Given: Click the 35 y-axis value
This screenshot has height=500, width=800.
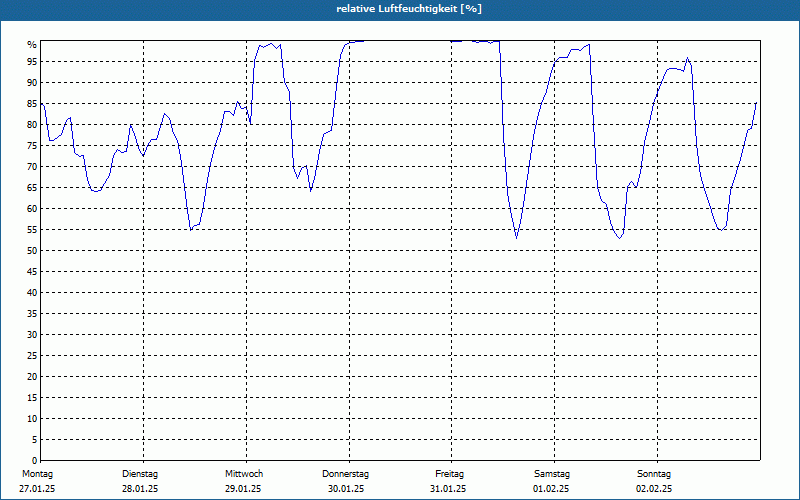Looking at the screenshot, I should [x=32, y=314].
